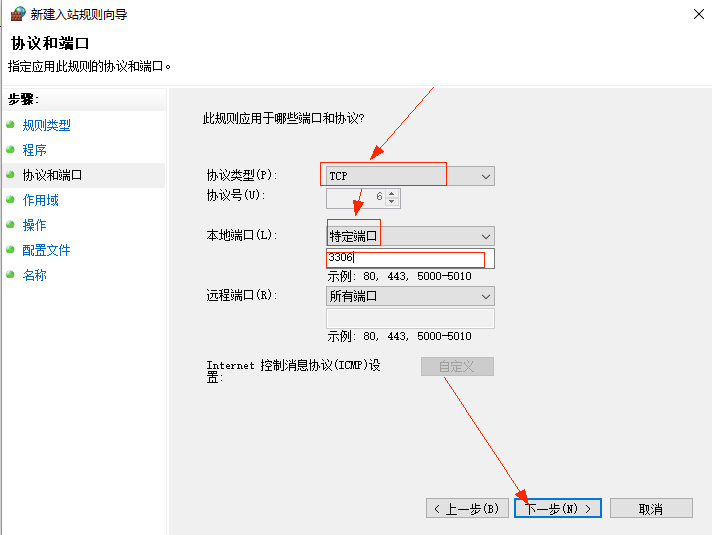Screen dimensions: 712x535
Task: Click the green bullet beside 作用域
Action: 11,200
